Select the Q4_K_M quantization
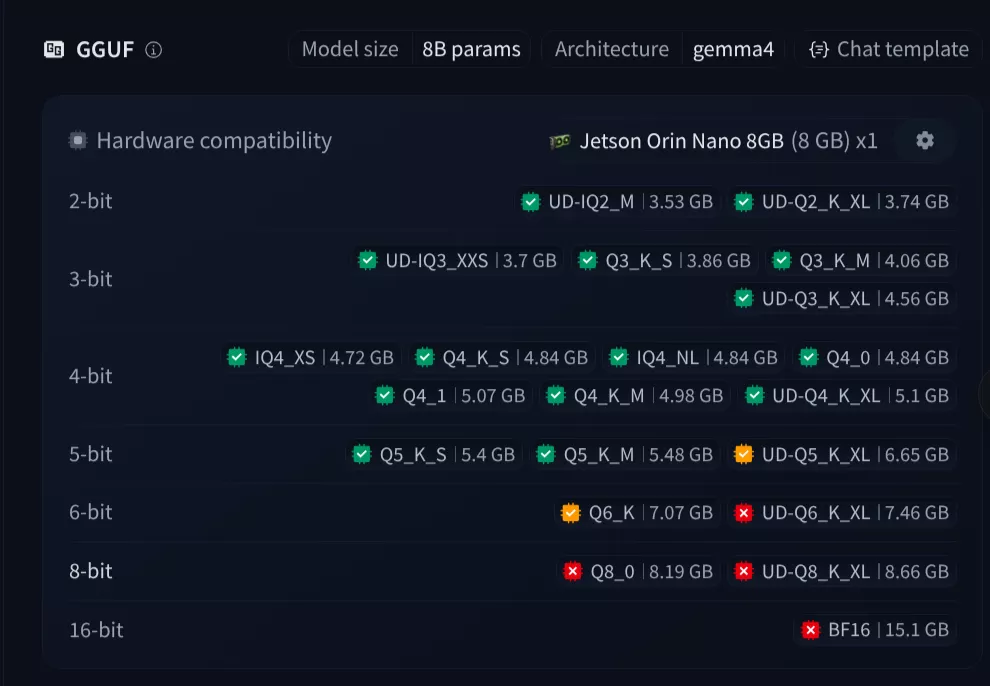This screenshot has height=686, width=990. (635, 396)
